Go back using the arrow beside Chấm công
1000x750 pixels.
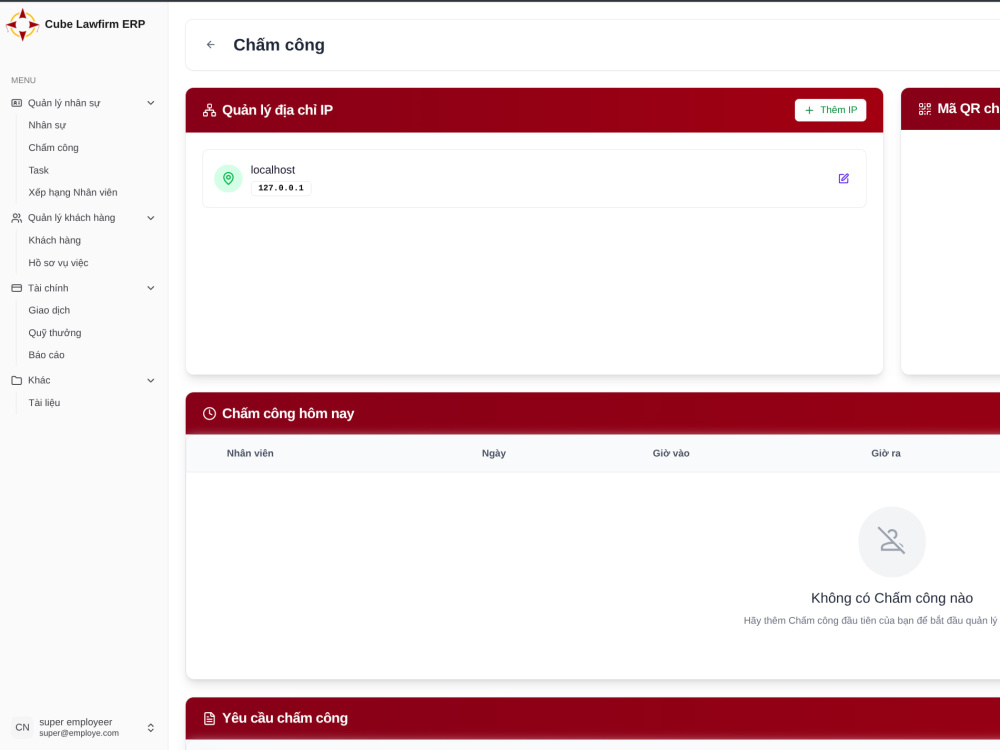pos(210,45)
